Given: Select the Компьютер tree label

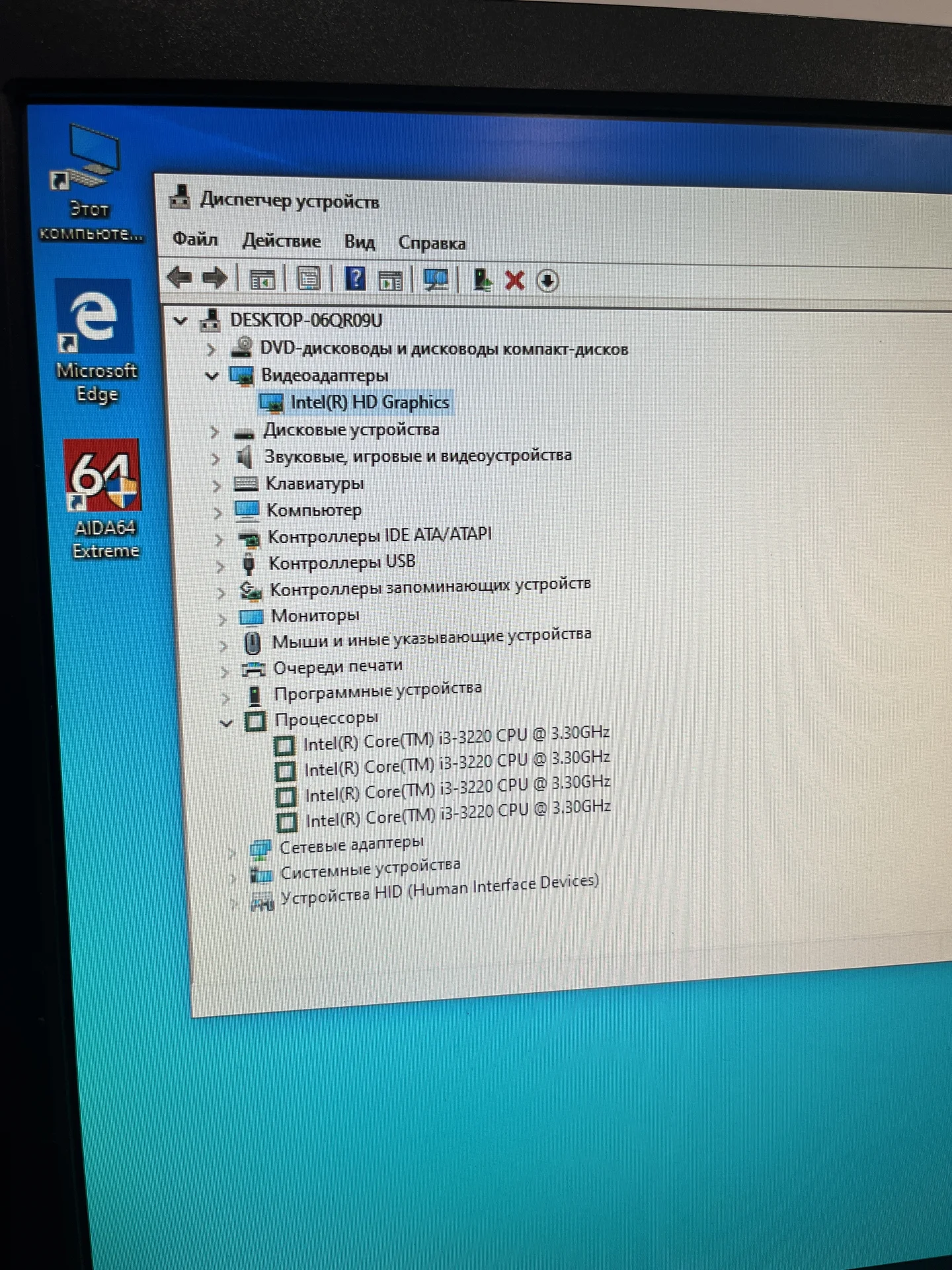Looking at the screenshot, I should [x=314, y=510].
